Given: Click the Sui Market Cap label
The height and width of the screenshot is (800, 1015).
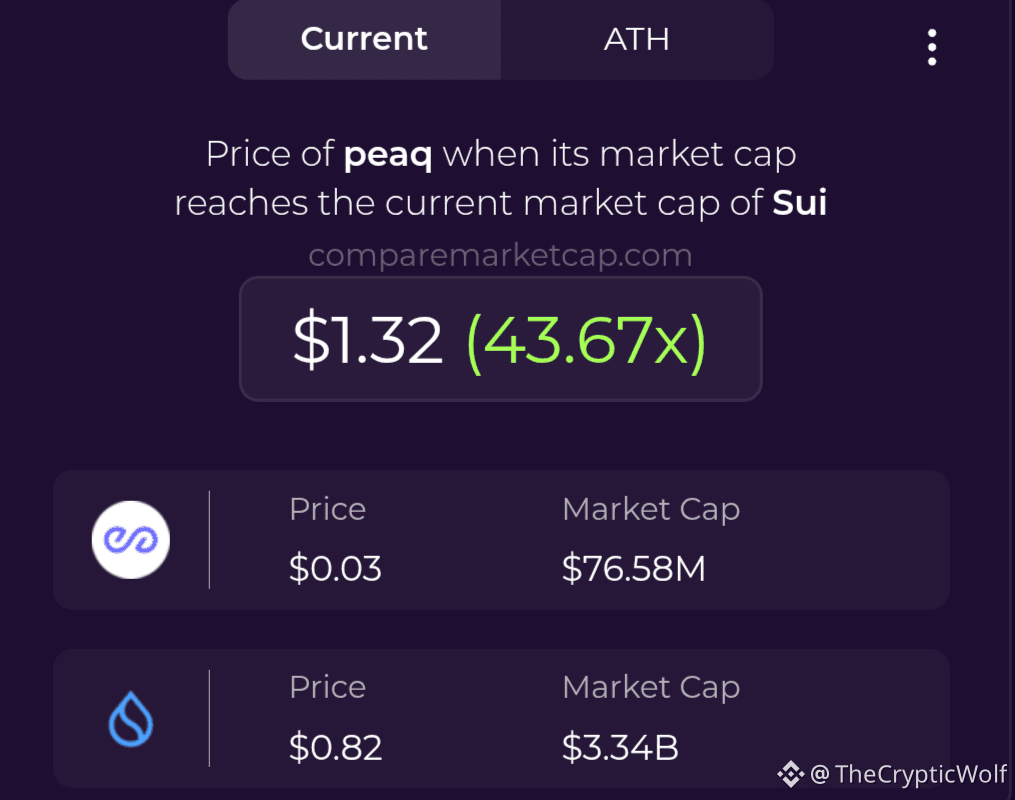Looking at the screenshot, I should 651,688.
